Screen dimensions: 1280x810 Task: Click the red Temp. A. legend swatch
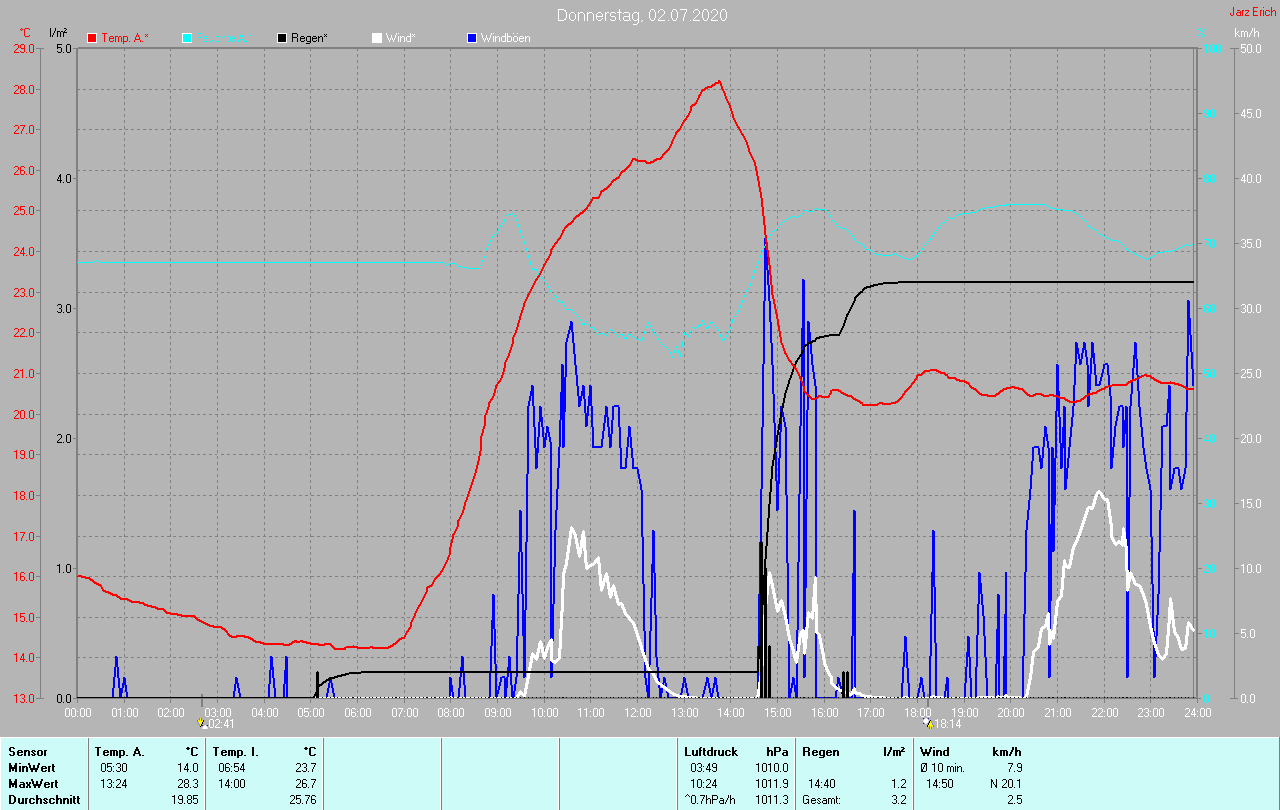click(x=92, y=38)
